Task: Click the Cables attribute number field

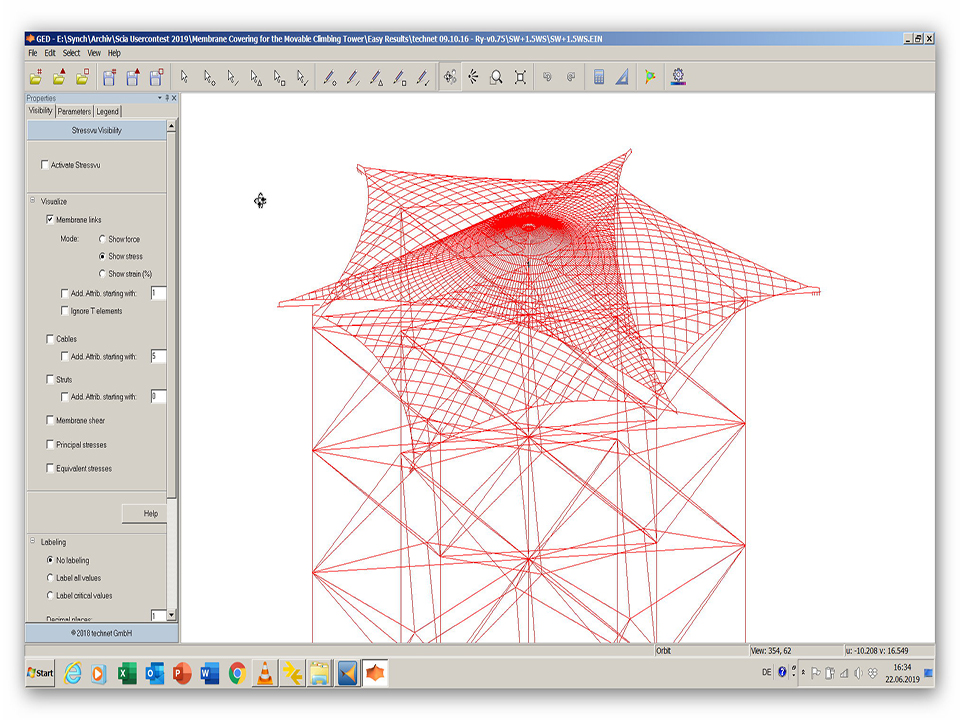Action: pos(157,356)
